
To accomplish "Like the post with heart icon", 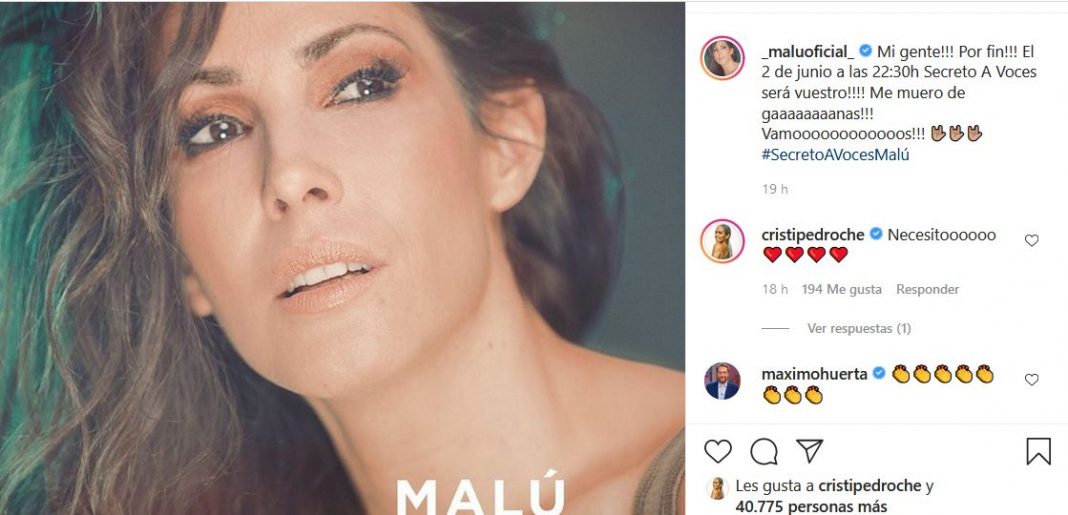I will click(718, 452).
